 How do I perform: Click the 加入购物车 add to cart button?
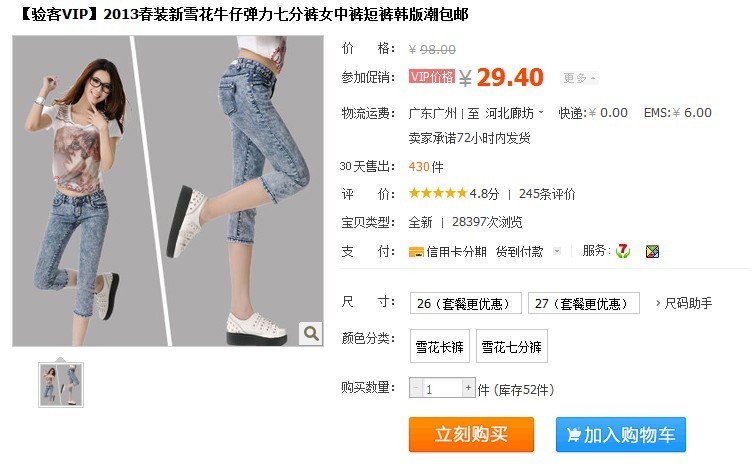pos(621,434)
